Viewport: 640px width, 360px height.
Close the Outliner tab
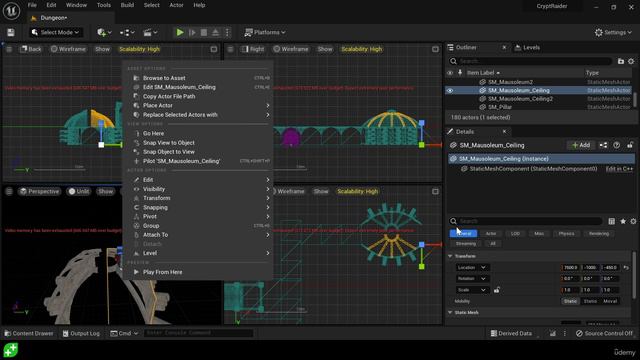(x=504, y=47)
